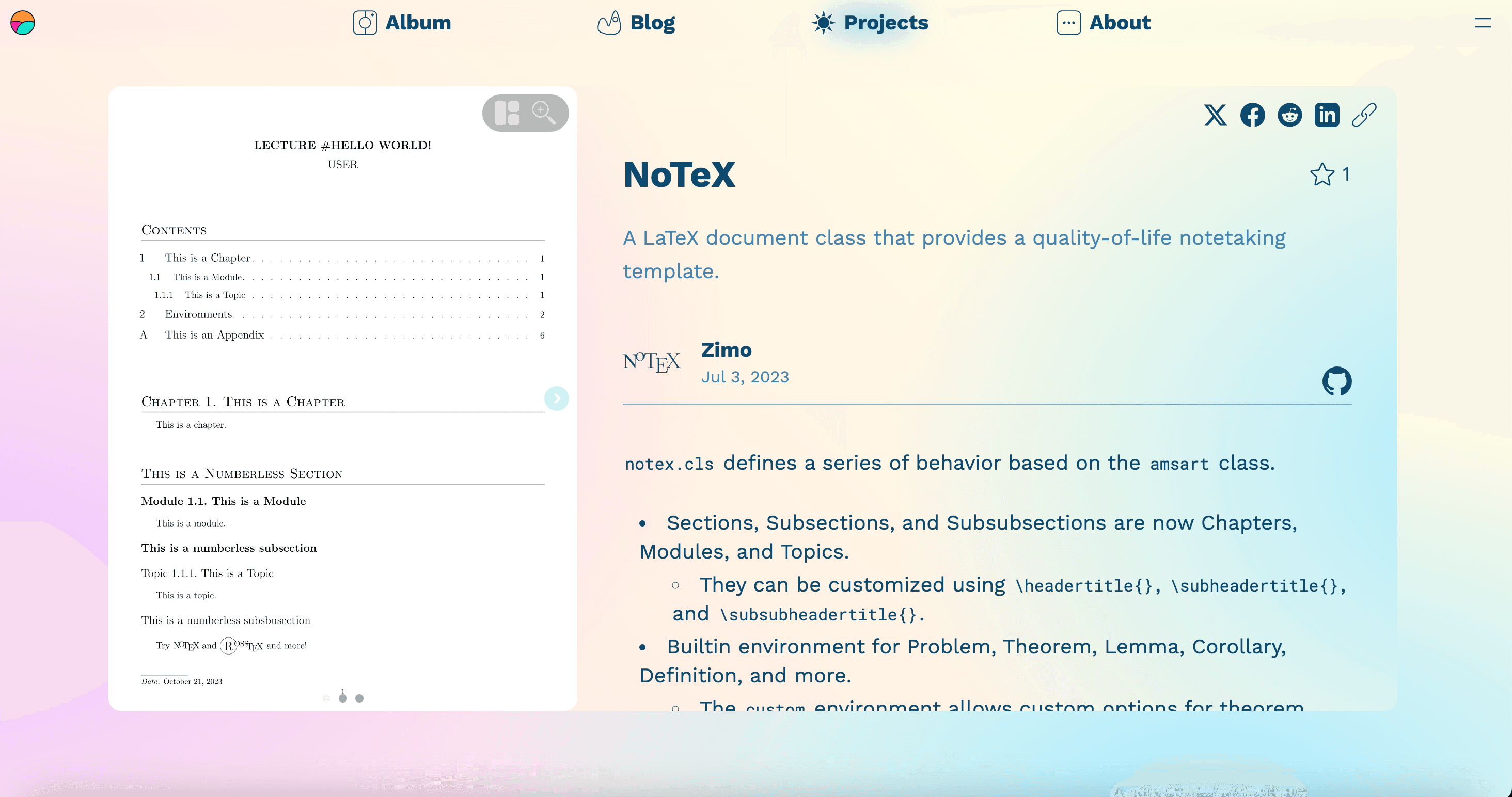
Task: Share NoTeX on Facebook
Action: point(1252,115)
